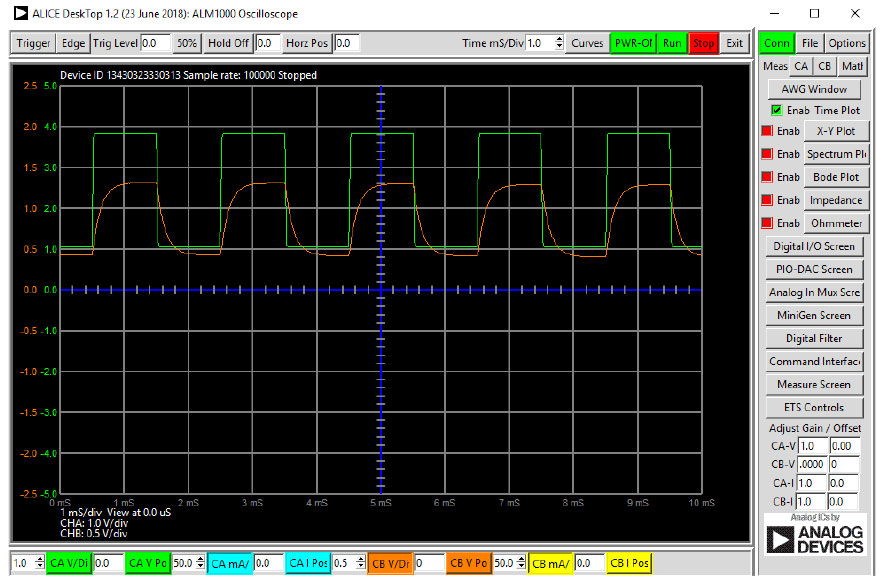Open the MiniGen Screen
Viewport: 886px width, 582px height.
click(814, 315)
